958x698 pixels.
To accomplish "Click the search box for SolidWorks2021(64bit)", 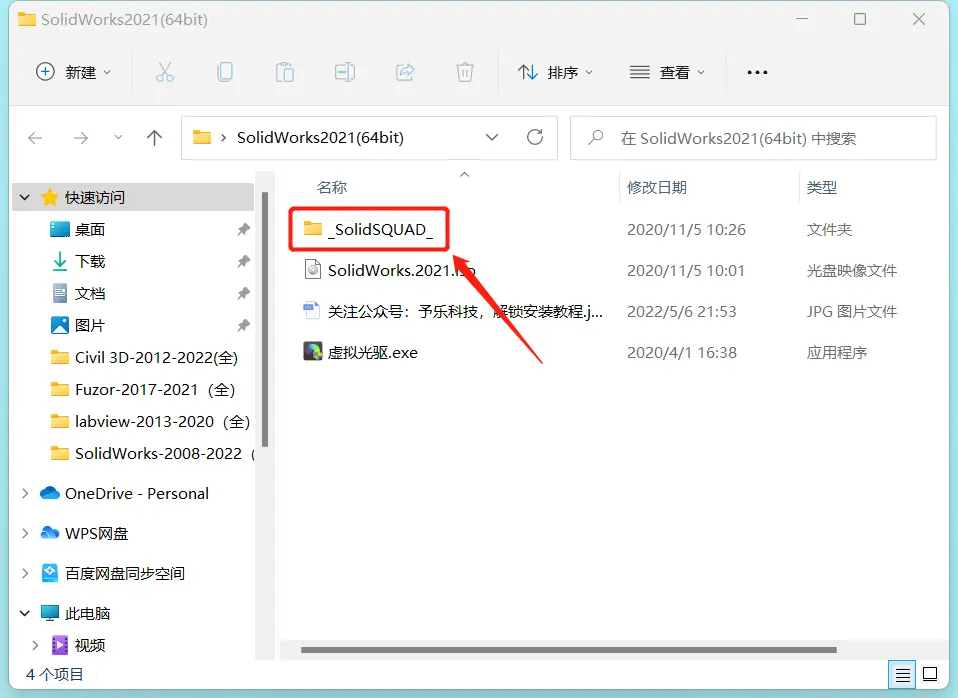I will pos(753,138).
